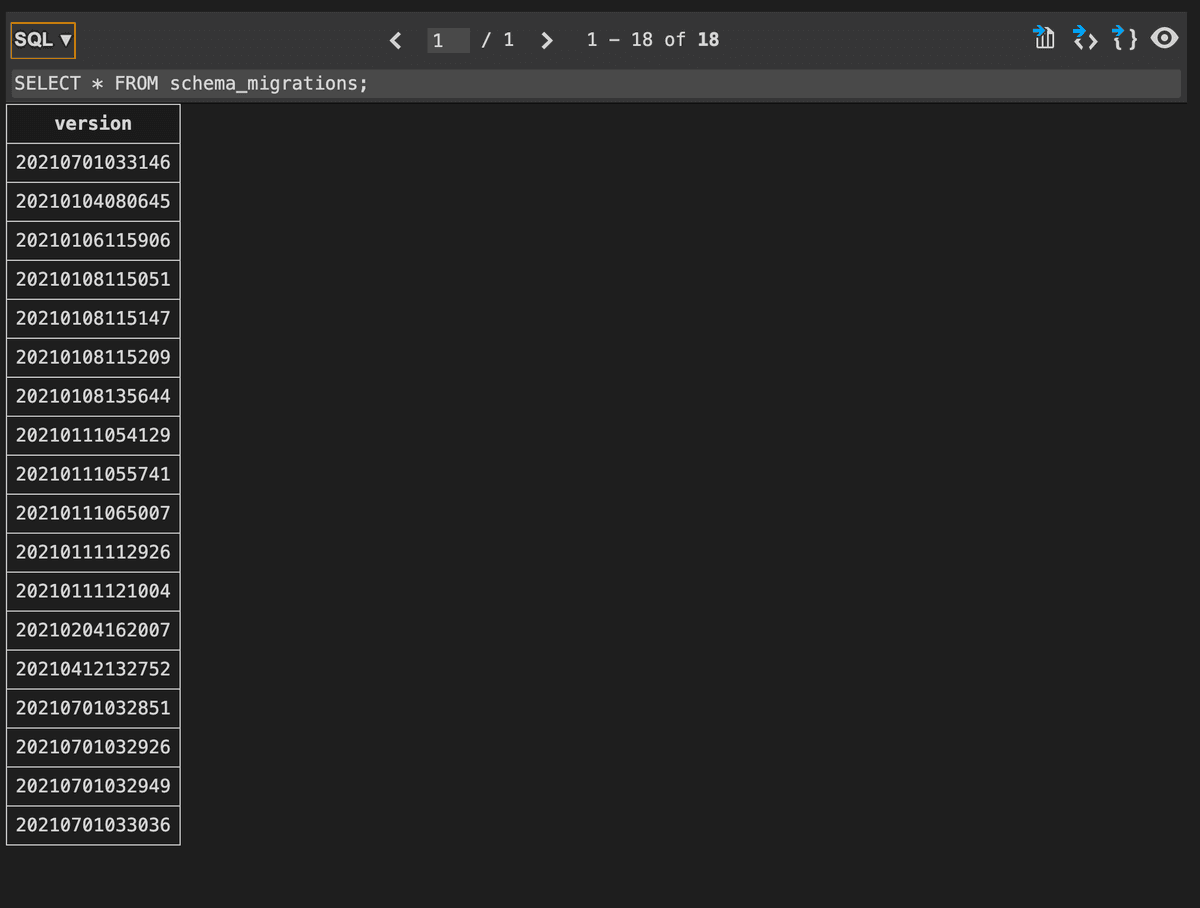Select cell 20210701033036

[93, 825]
